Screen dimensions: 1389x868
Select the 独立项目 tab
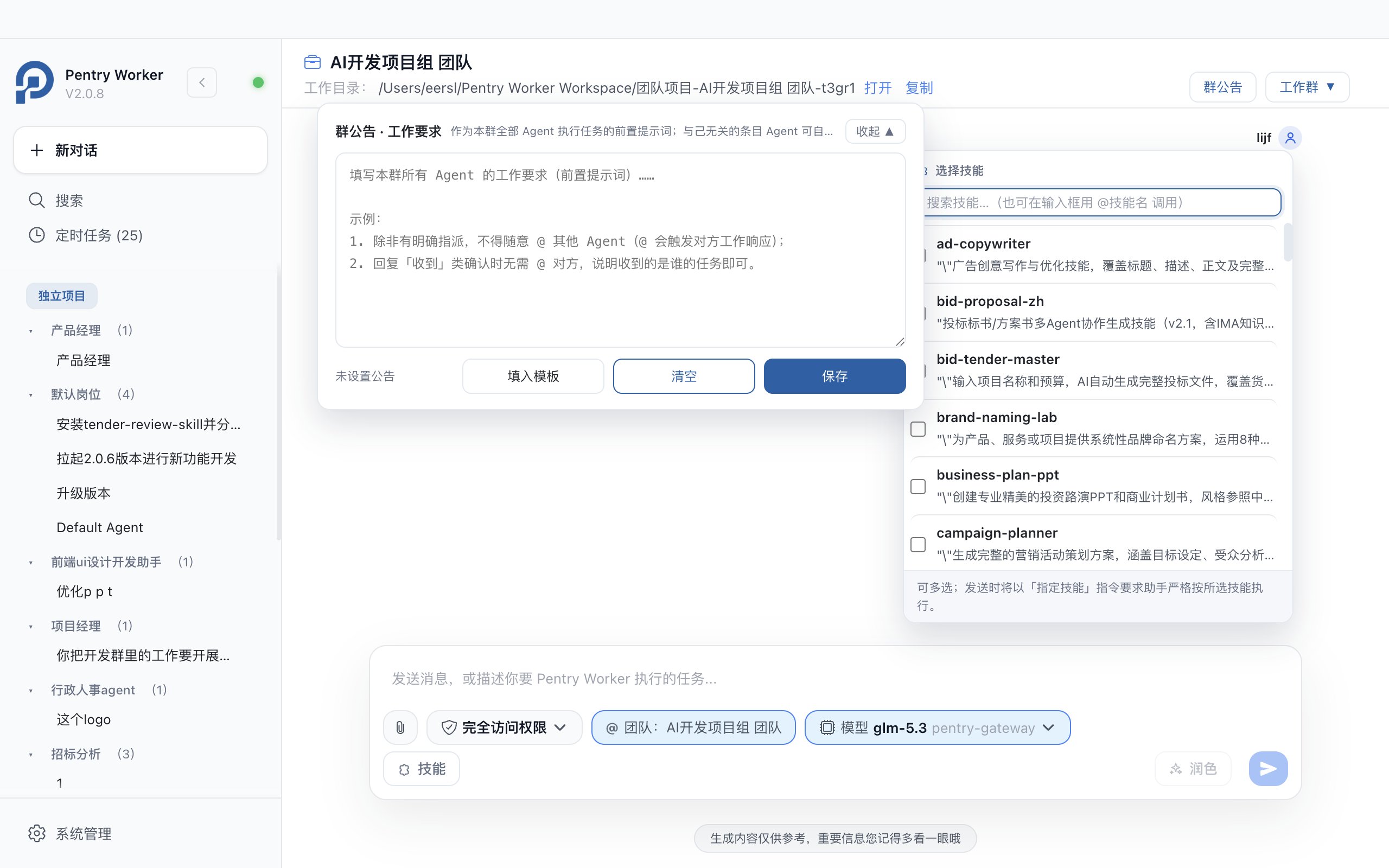tap(61, 296)
